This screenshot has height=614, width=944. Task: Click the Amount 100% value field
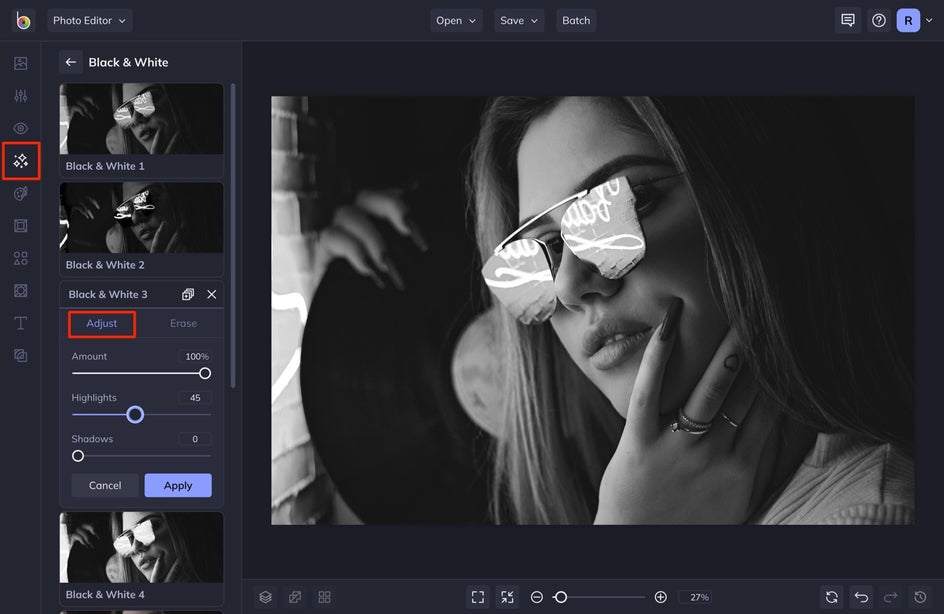tap(195, 356)
